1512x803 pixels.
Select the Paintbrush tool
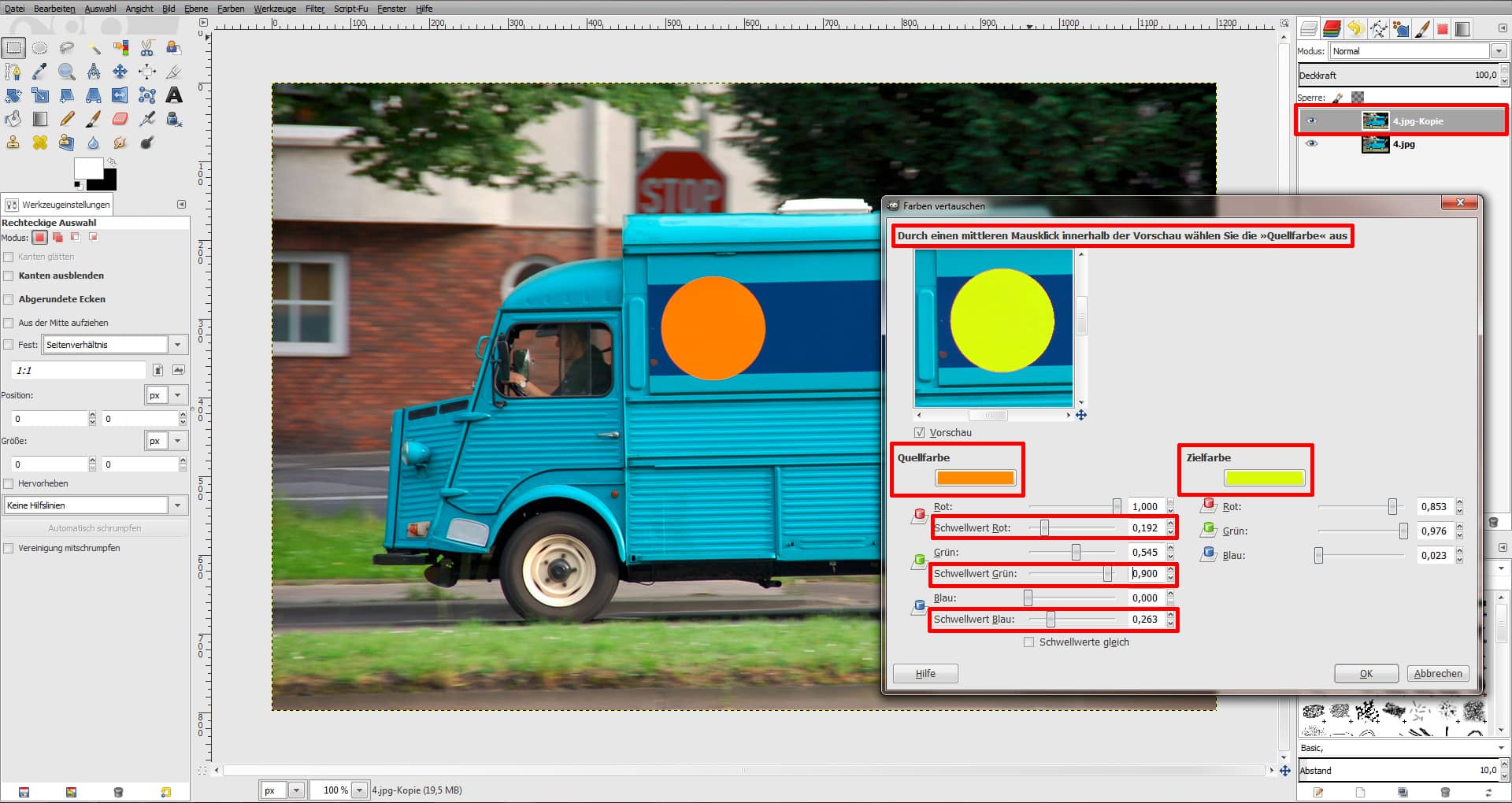(94, 118)
